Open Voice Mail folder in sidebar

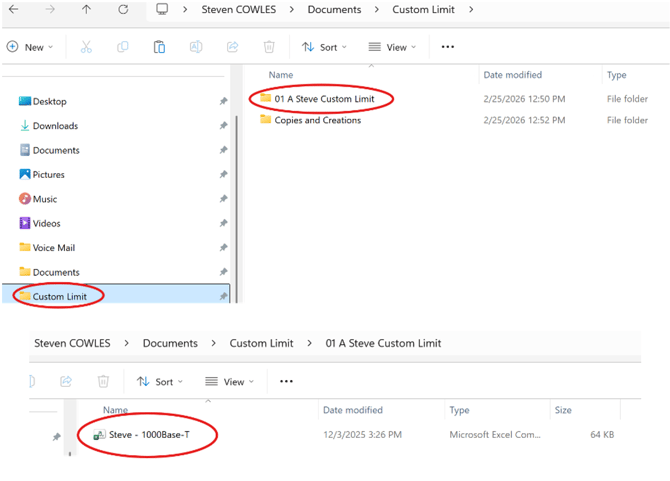pos(53,247)
